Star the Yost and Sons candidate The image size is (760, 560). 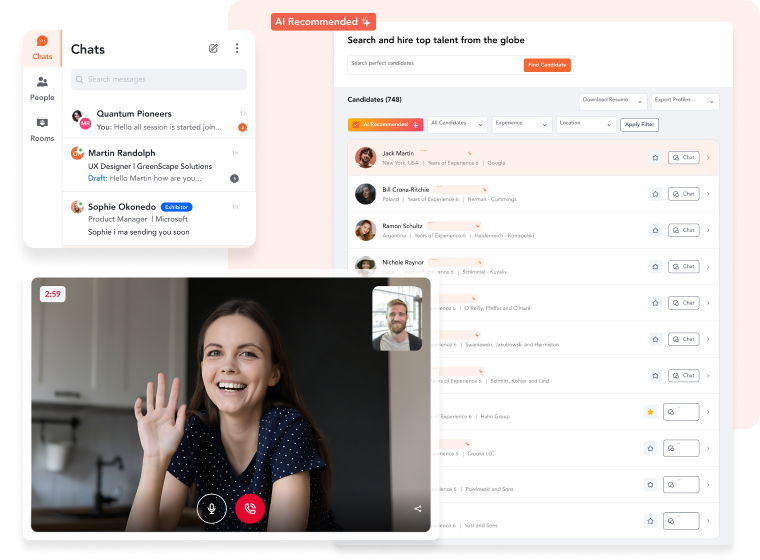coord(650,521)
